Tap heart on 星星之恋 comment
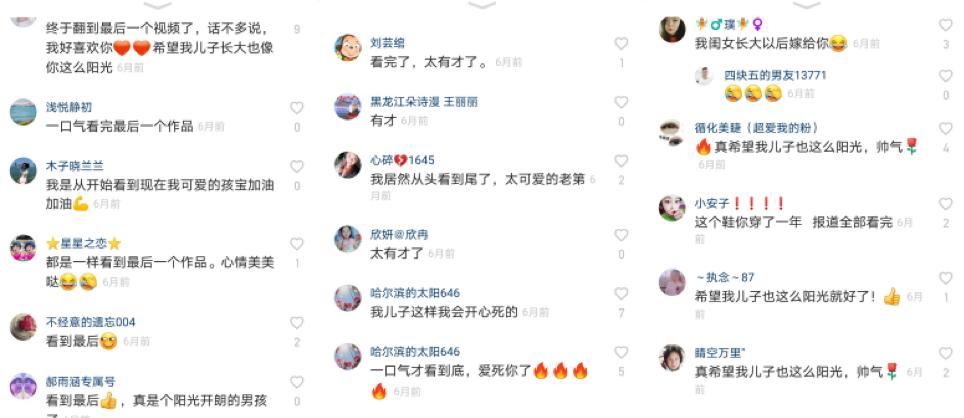Image resolution: width=964 pixels, height=418 pixels. [x=297, y=244]
